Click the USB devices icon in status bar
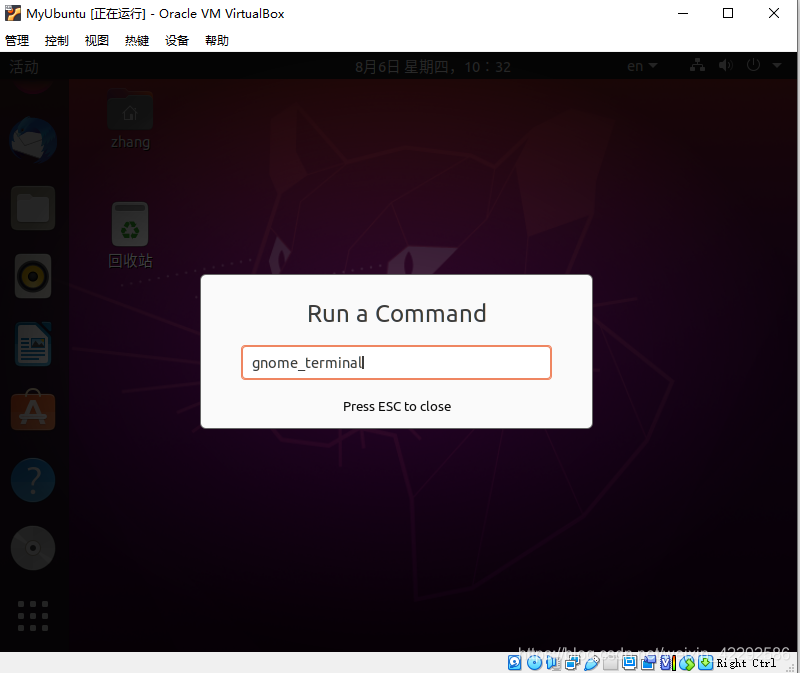 point(590,662)
